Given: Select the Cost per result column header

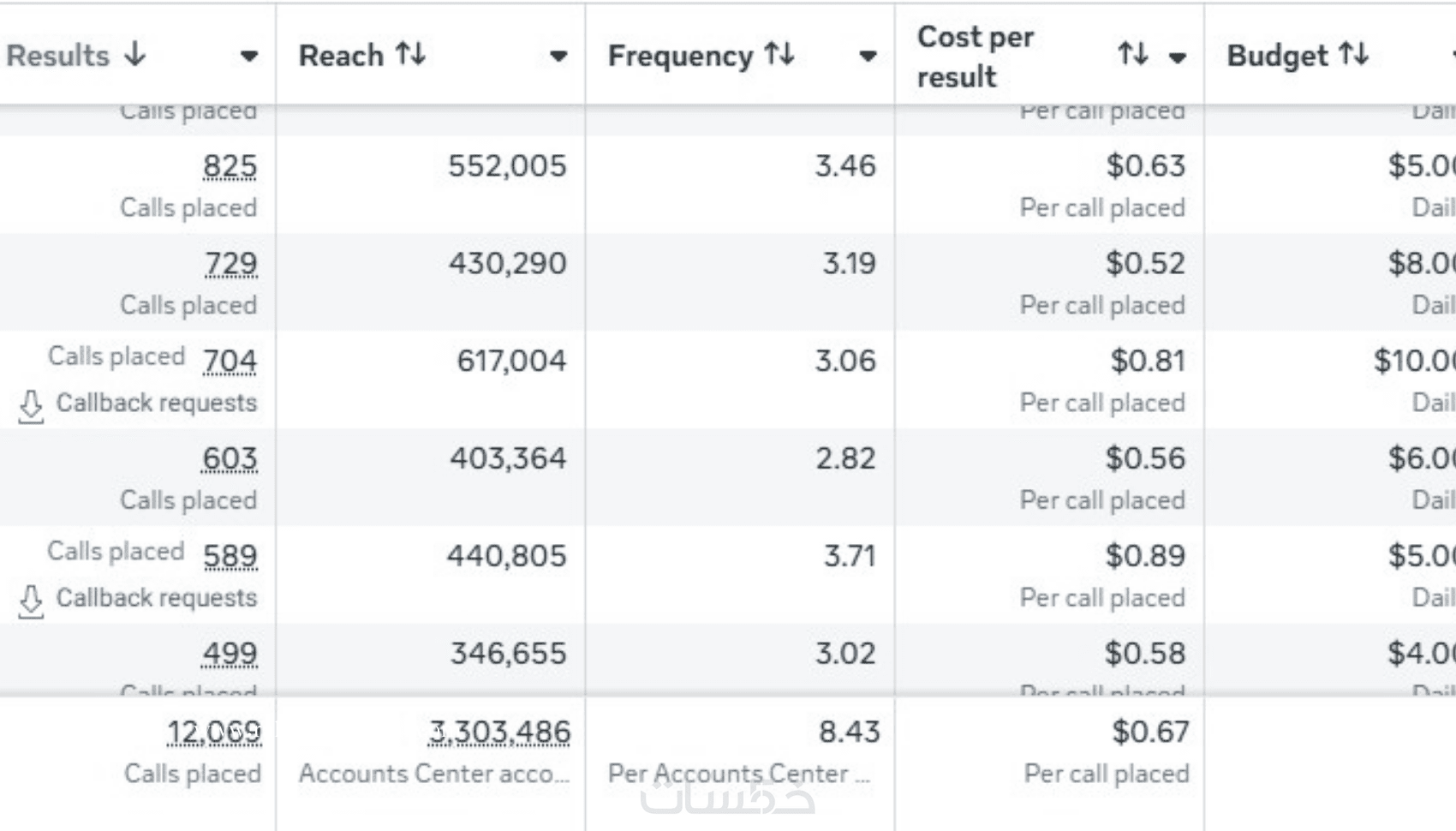Looking at the screenshot, I should (975, 57).
